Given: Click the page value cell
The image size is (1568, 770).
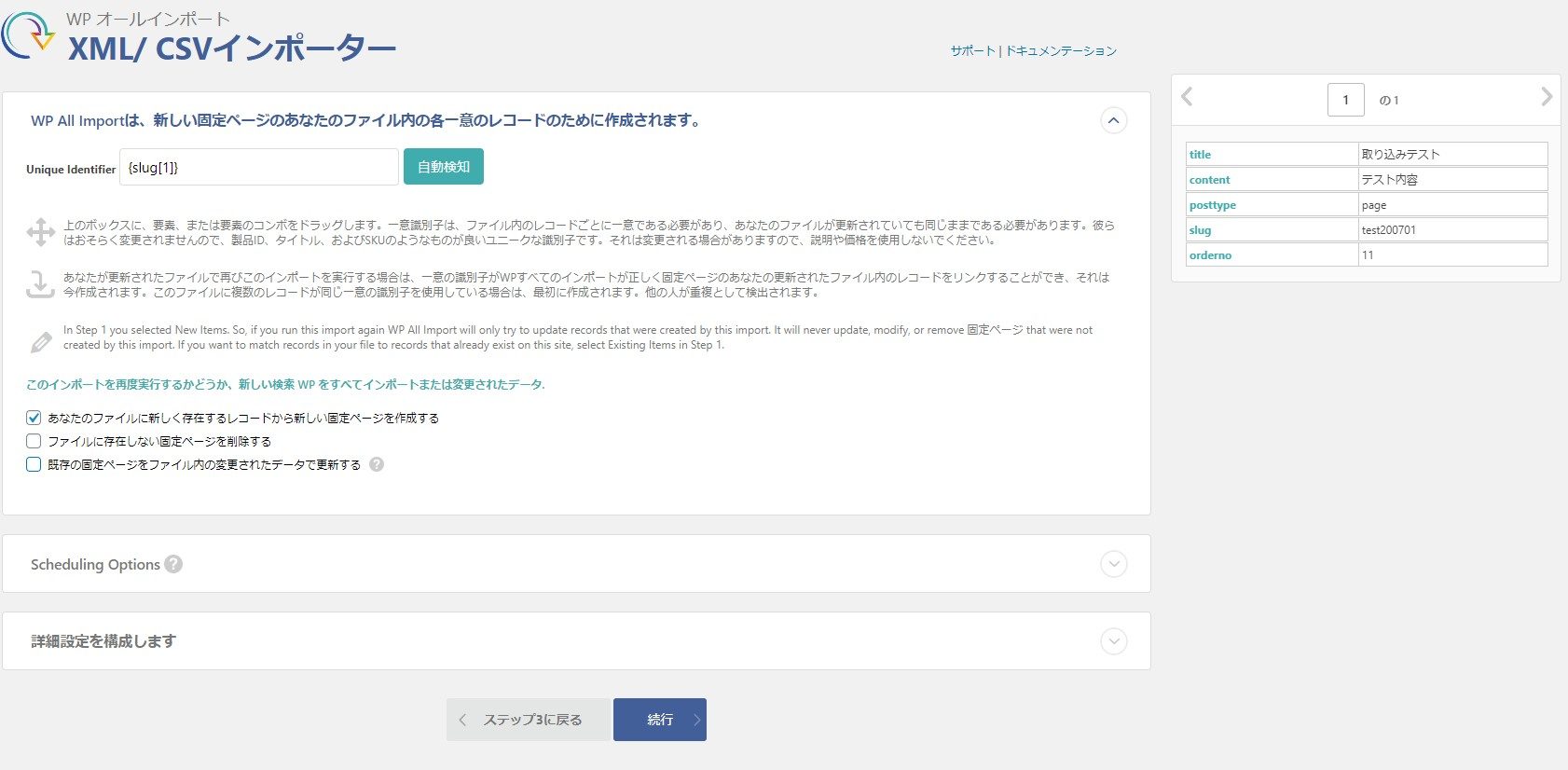Looking at the screenshot, I should 1453,204.
